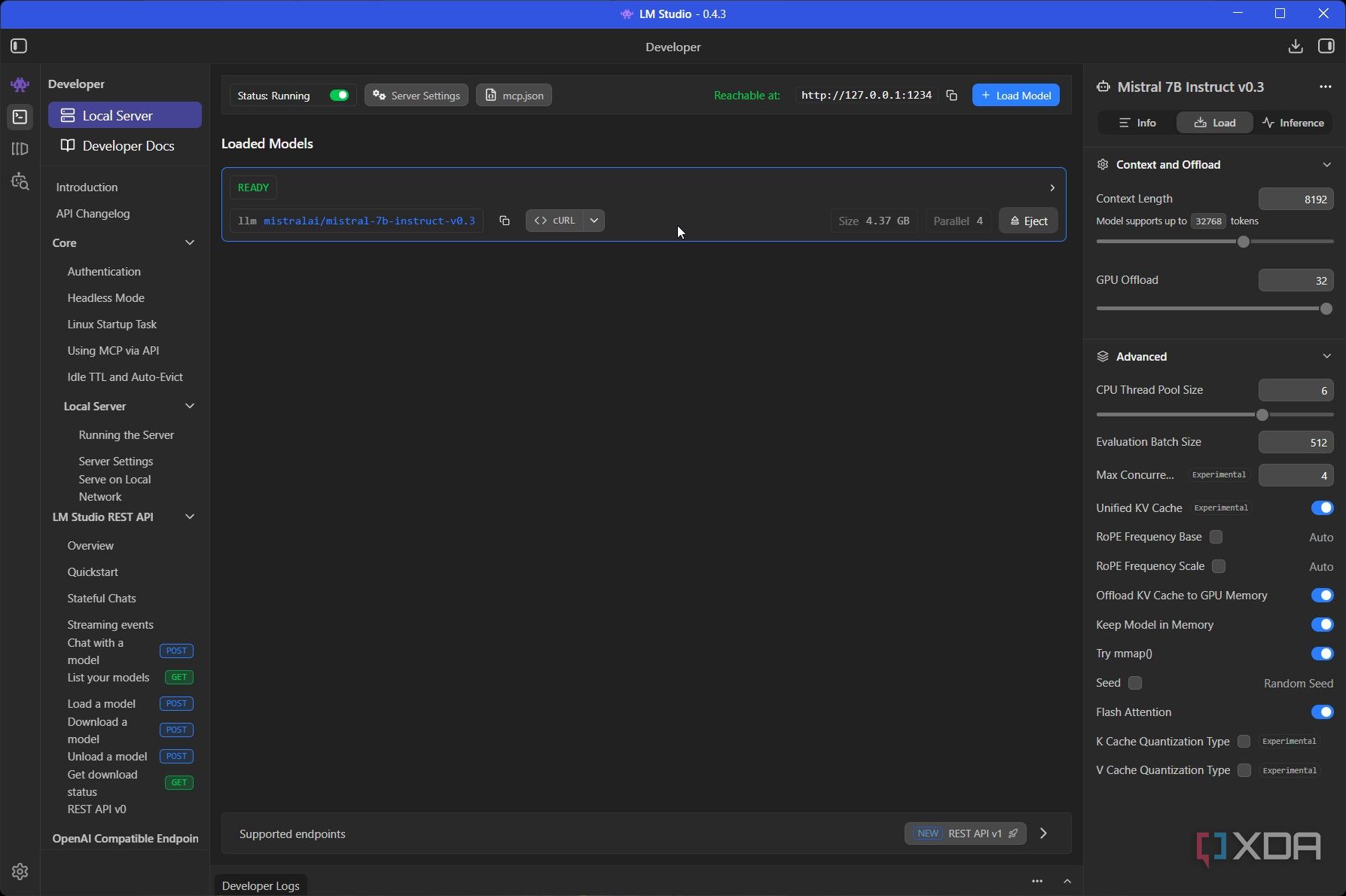Open the My Models library sidebar icon
This screenshot has height=896, width=1346.
(x=20, y=149)
